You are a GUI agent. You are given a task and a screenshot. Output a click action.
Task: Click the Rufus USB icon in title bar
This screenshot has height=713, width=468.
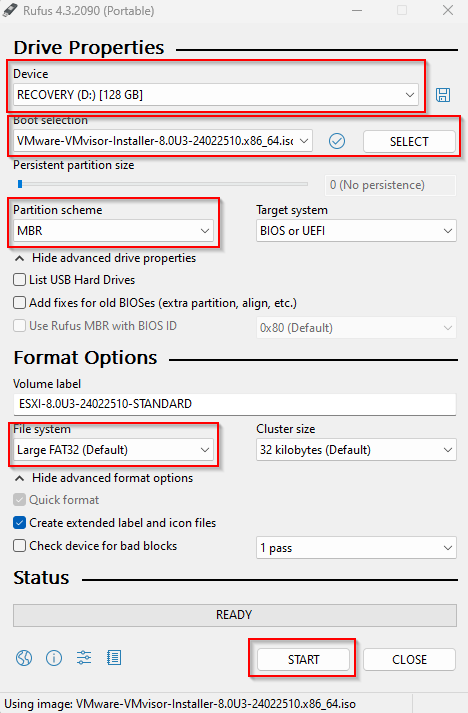pyautogui.click(x=10, y=10)
